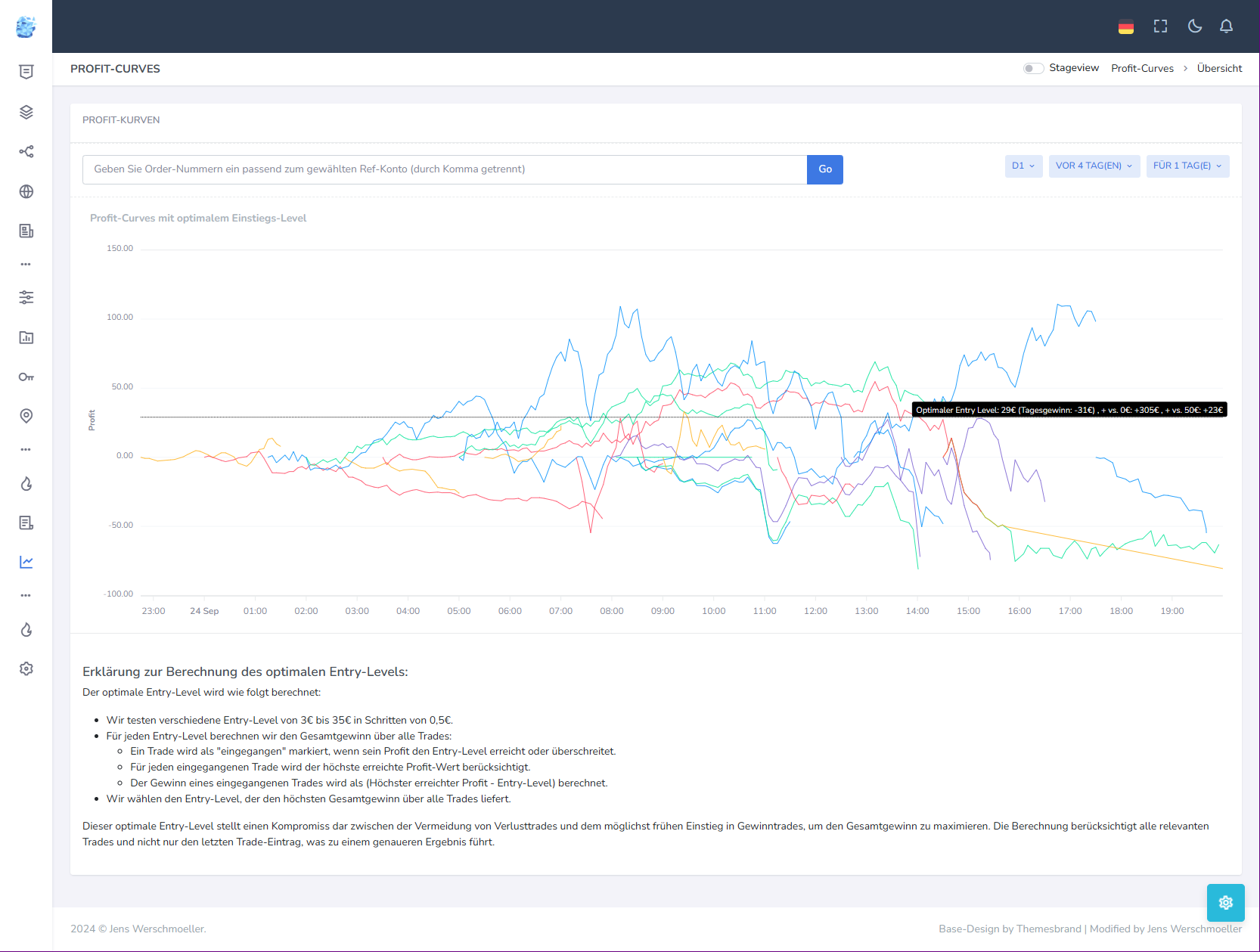This screenshot has height=952, width=1260.
Task: Open the flame sidebar item above document icon
Action: (x=26, y=484)
